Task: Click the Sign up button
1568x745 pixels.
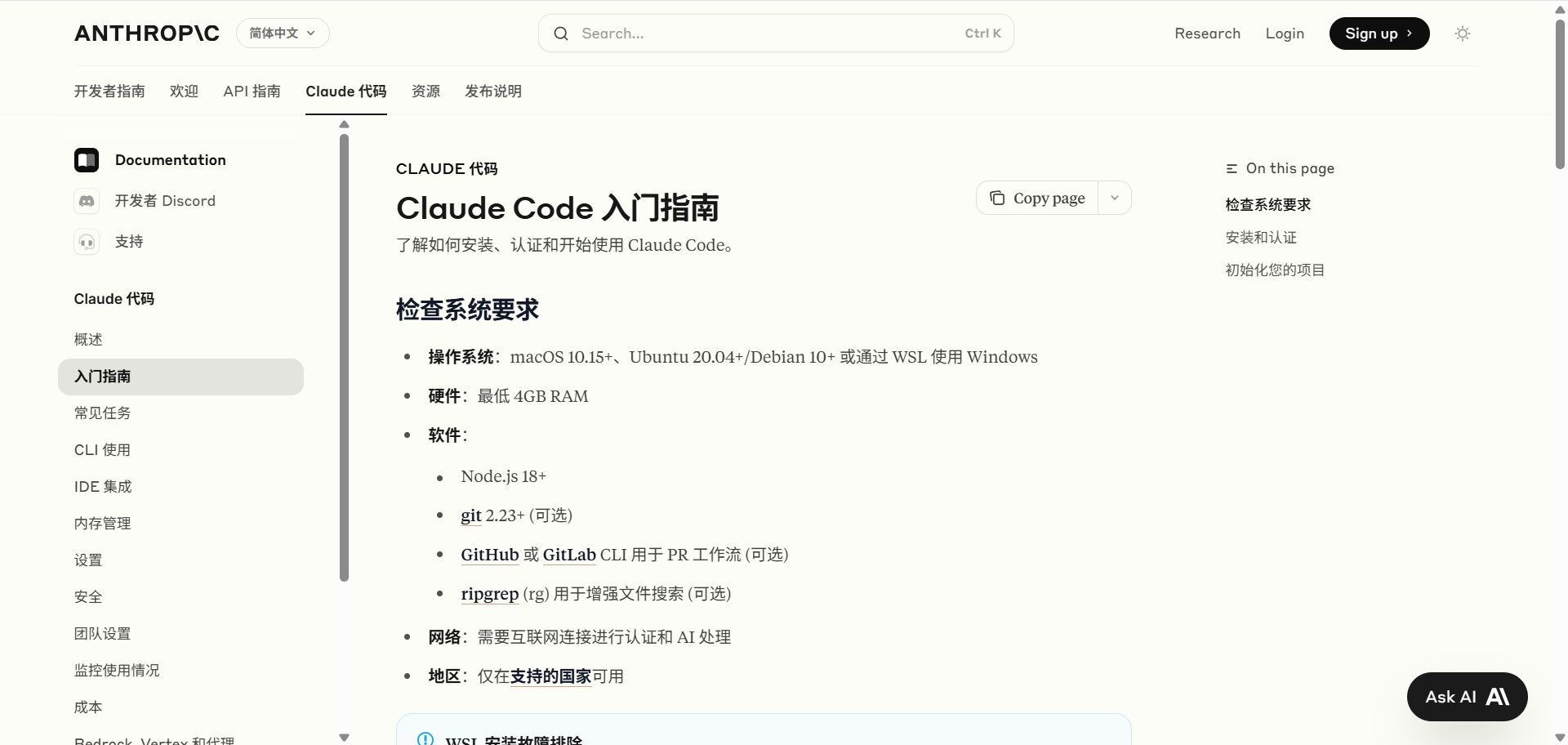Action: click(1379, 33)
